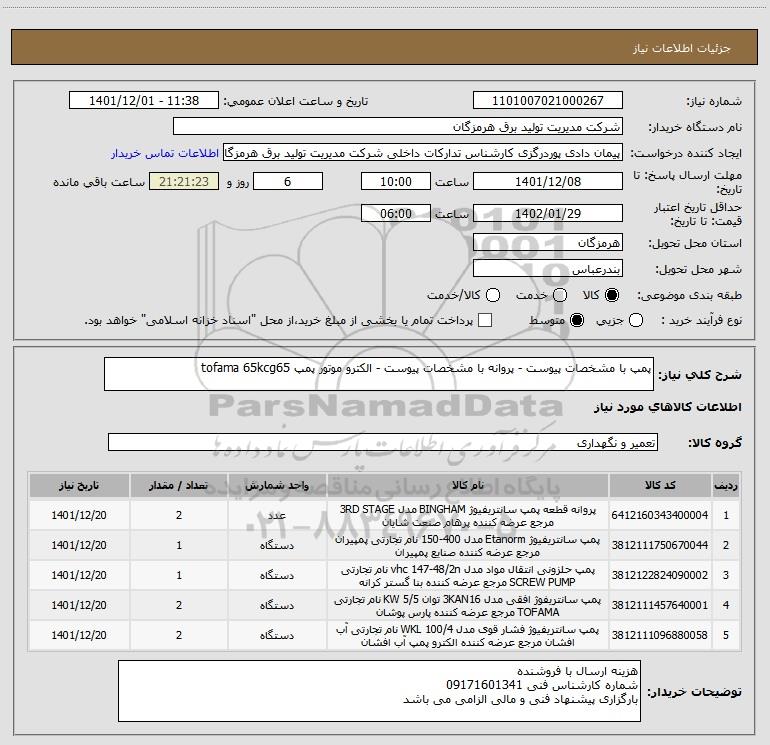Click the نام کالا column header
The image size is (770, 745).
pos(468,485)
